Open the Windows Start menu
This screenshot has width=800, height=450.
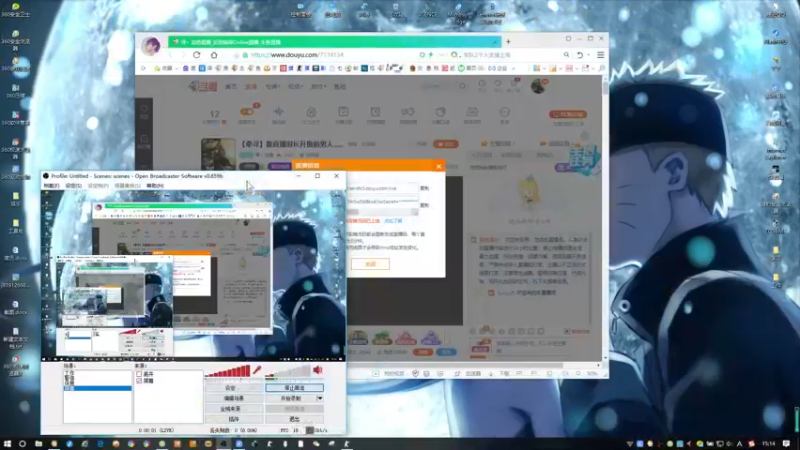pos(7,444)
